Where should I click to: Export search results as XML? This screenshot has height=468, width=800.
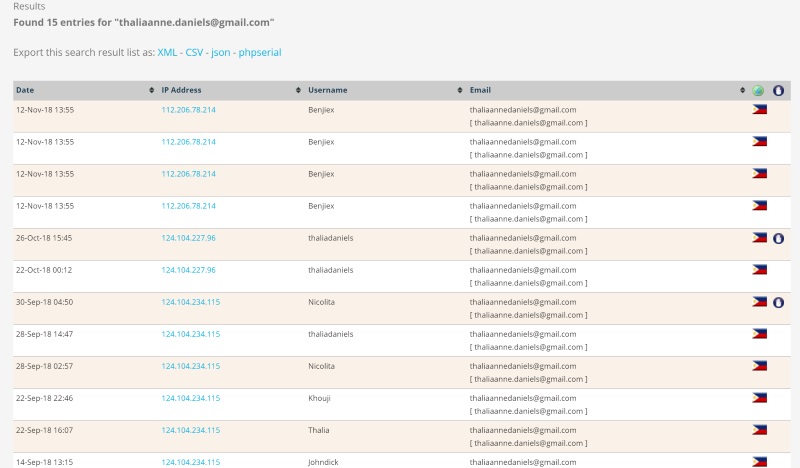point(168,51)
